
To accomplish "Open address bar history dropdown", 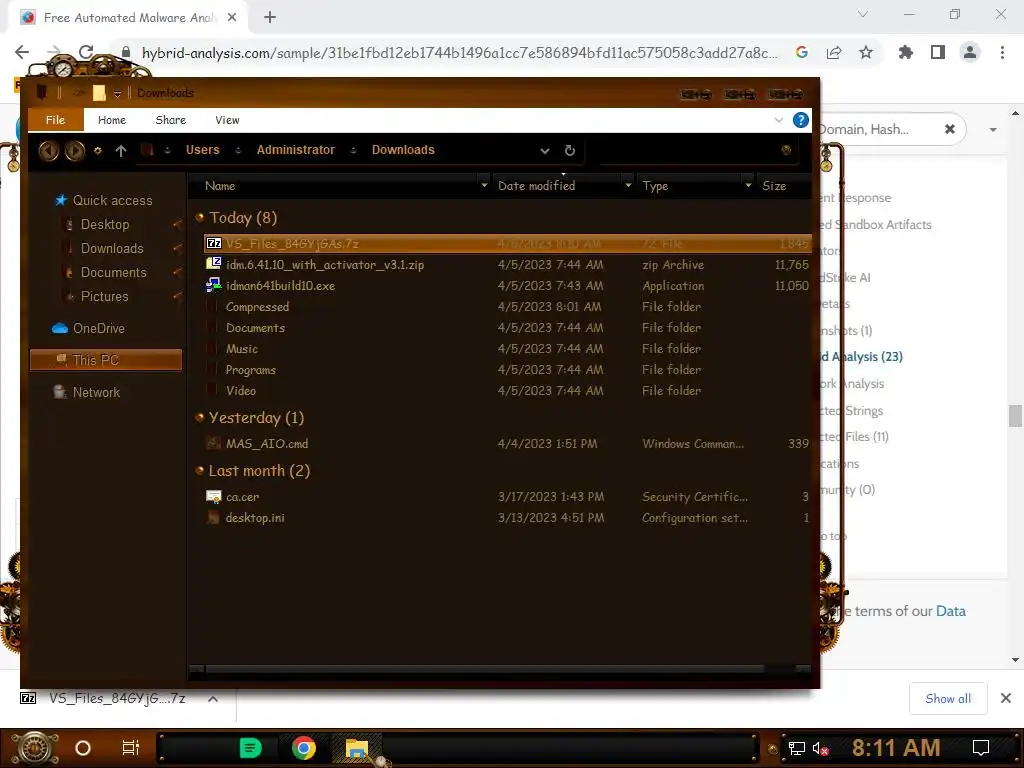I will coord(545,151).
